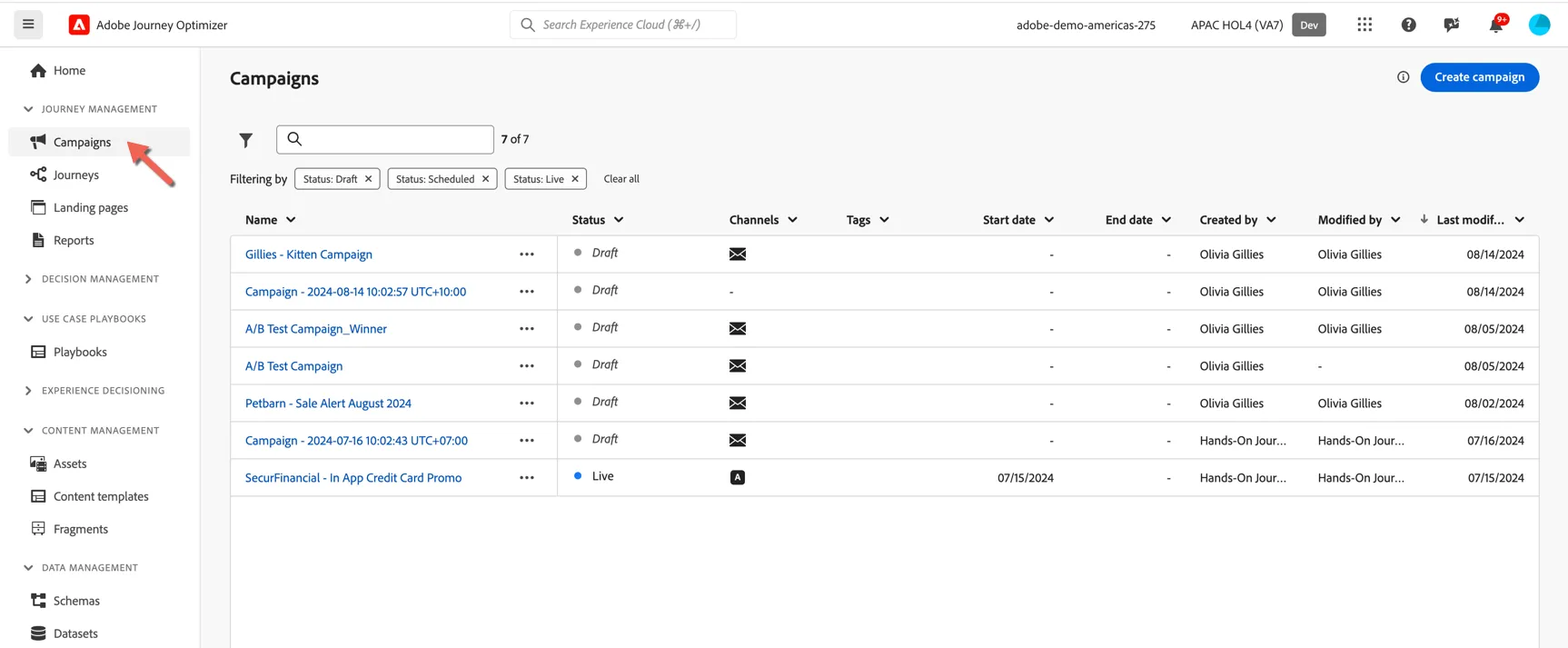This screenshot has height=648, width=1568.
Task: Open the filter funnel panel
Action: 245,140
